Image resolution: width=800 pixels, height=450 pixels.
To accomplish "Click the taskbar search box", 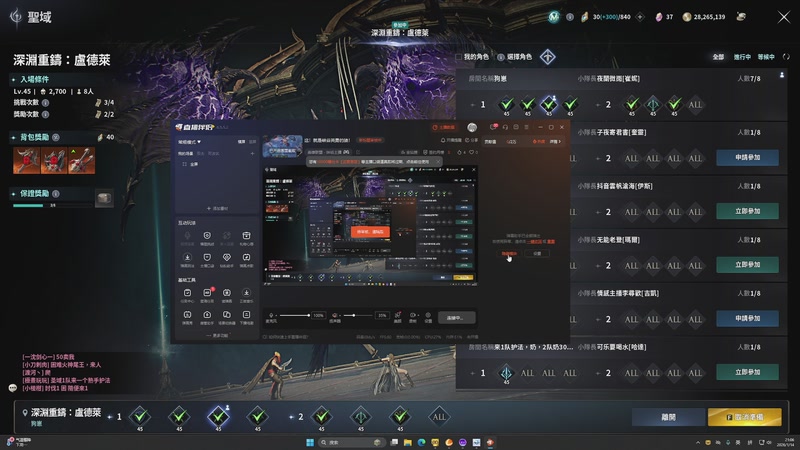I will click(351, 442).
